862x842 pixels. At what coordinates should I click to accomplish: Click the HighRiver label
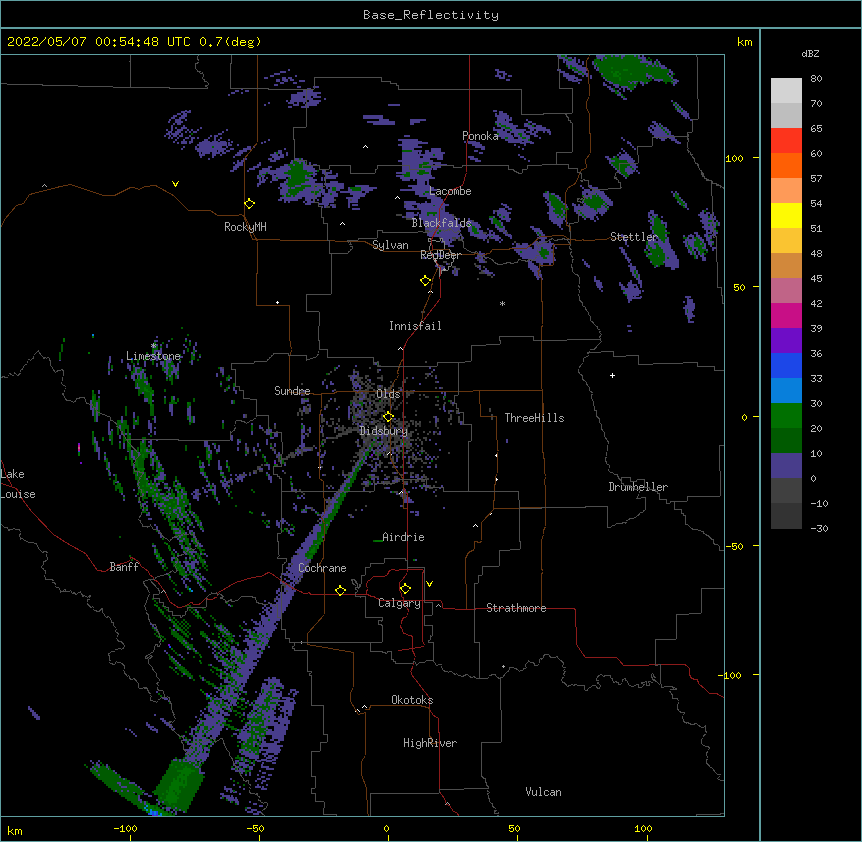(430, 743)
